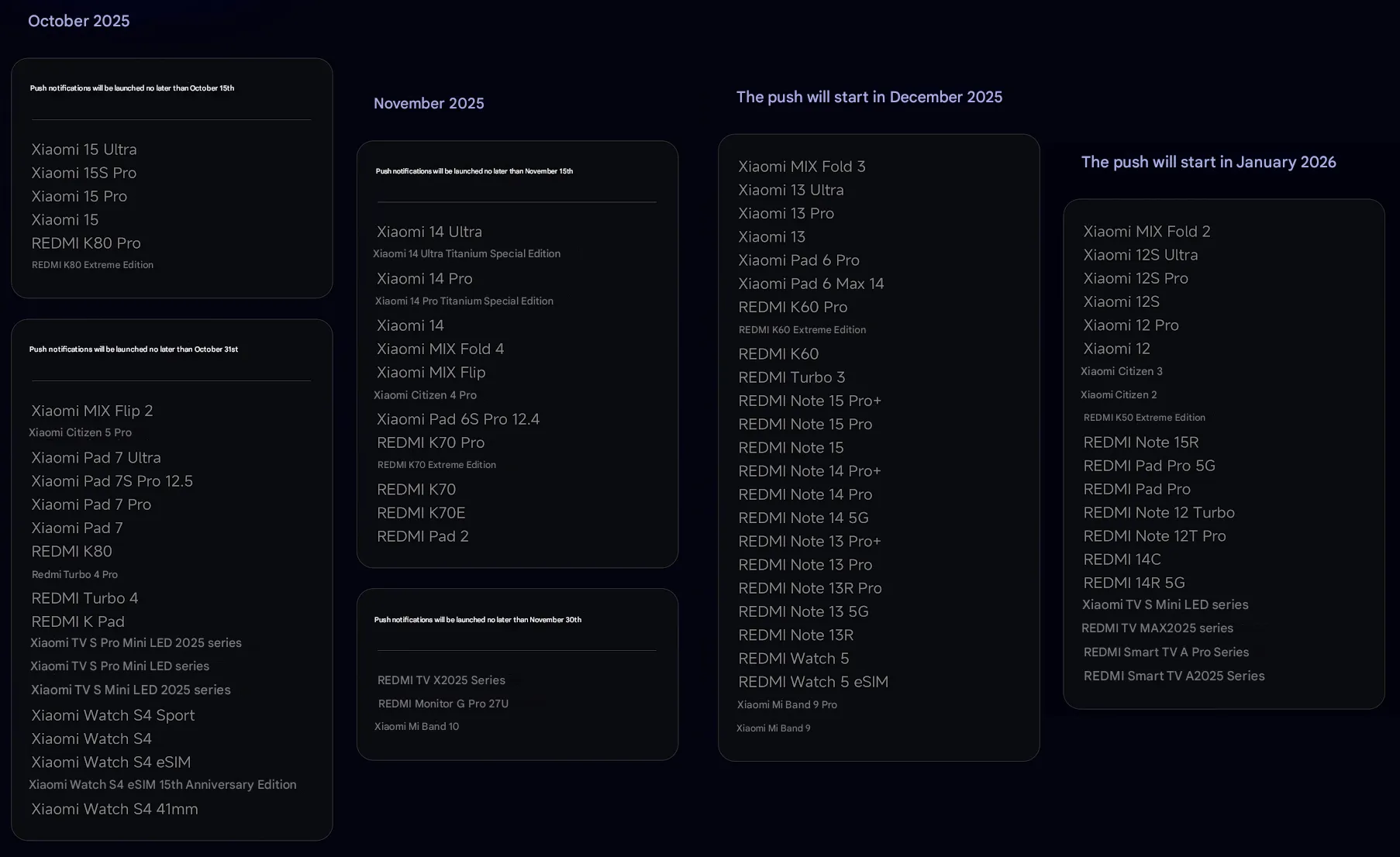The height and width of the screenshot is (857, 1400).
Task: Select the REDMI Turbo 3 entry
Action: pyautogui.click(x=792, y=377)
